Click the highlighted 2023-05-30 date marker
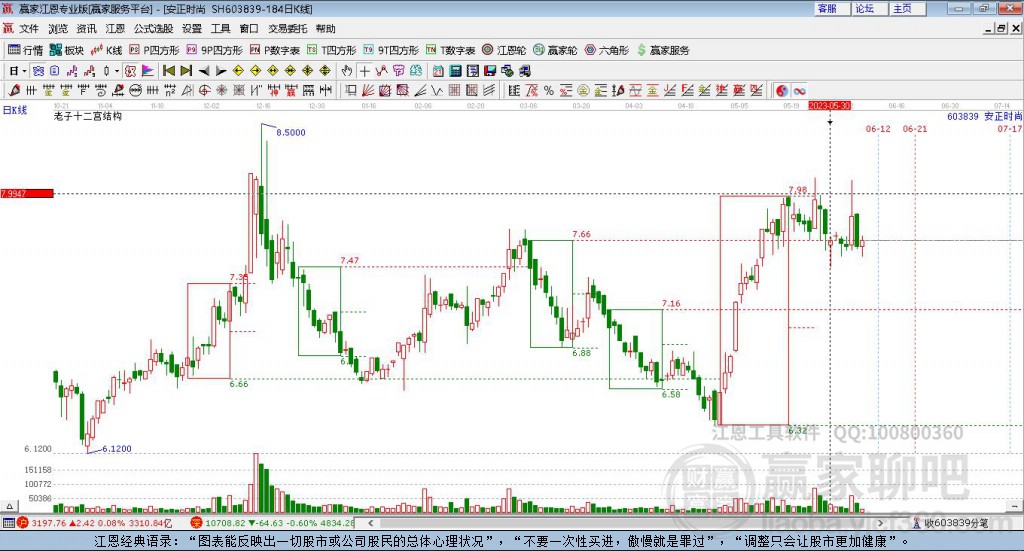The width and height of the screenshot is (1024, 551). (x=829, y=105)
